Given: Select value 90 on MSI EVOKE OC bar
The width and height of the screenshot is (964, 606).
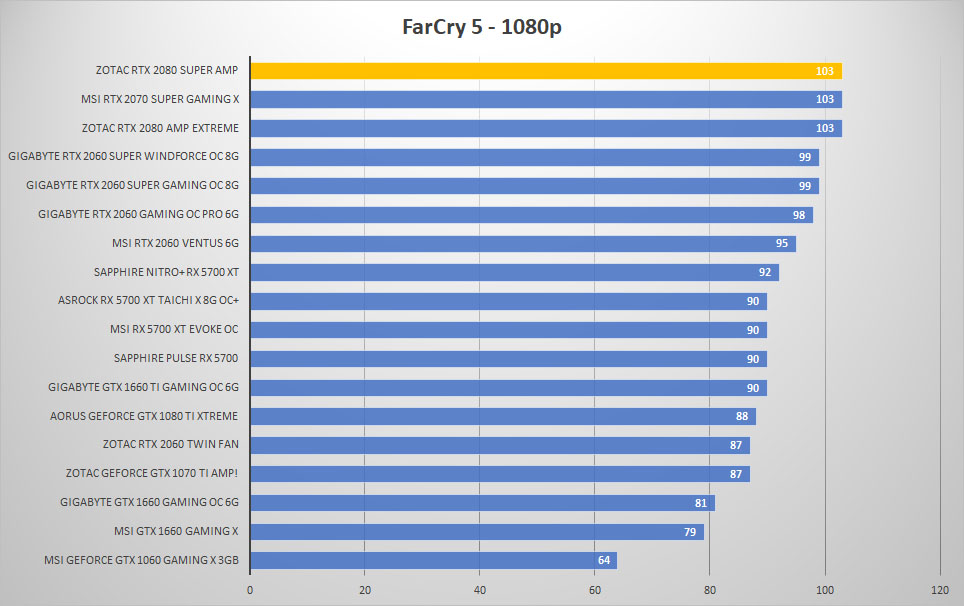Looking at the screenshot, I should (x=753, y=330).
